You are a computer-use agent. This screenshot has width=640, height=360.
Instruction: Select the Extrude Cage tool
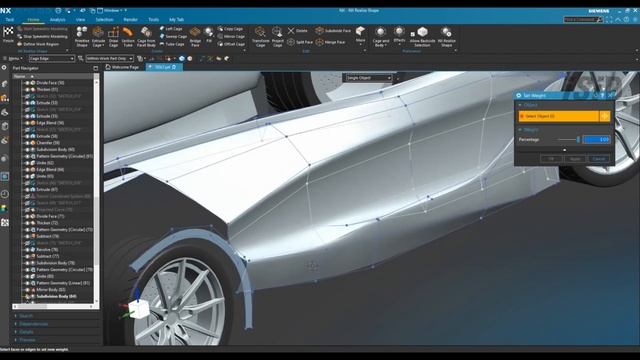(x=98, y=36)
